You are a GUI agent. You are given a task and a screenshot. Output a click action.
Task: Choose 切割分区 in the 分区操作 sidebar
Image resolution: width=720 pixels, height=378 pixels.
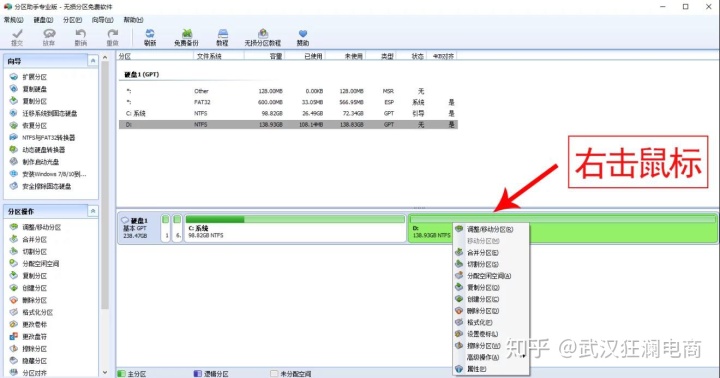pos(28,251)
